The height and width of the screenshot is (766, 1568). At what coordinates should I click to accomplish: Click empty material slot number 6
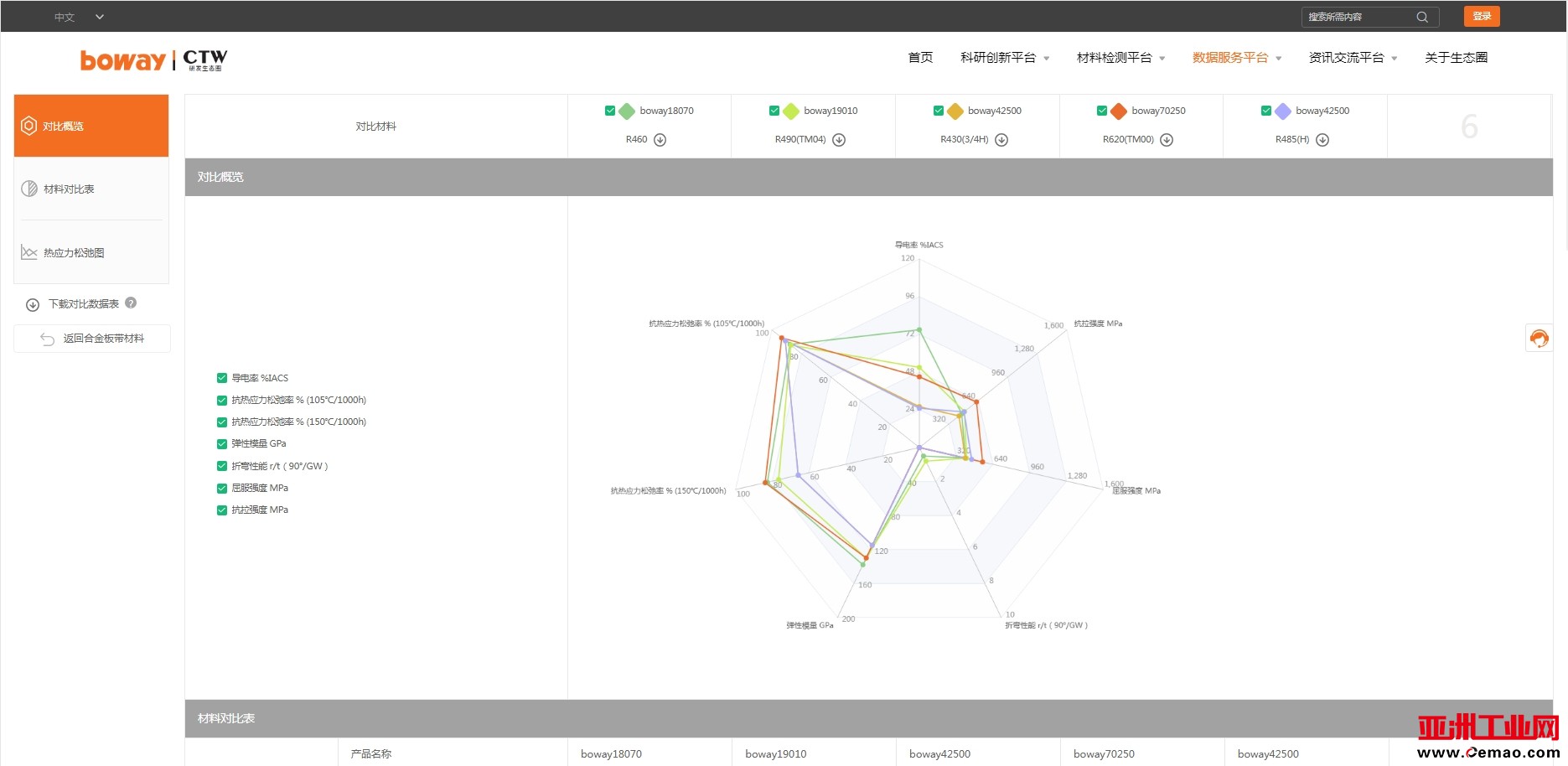[1469, 127]
